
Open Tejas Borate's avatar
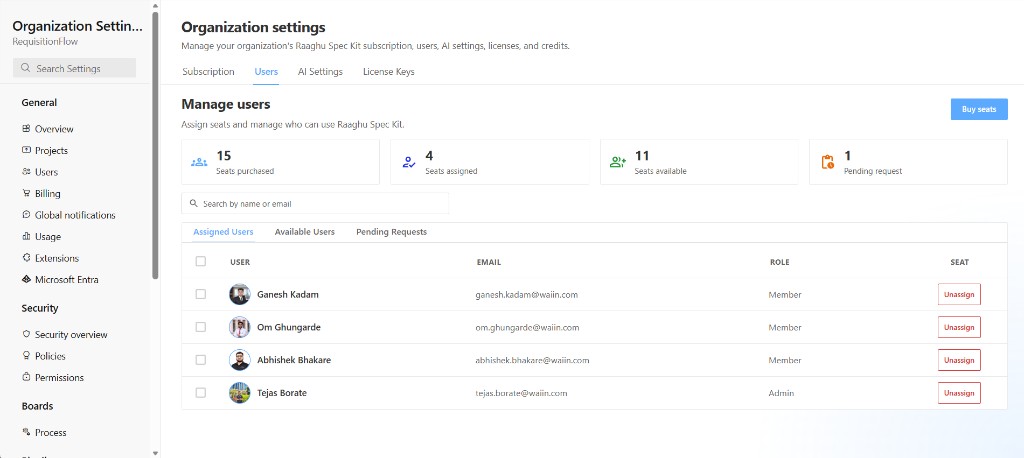pos(240,393)
